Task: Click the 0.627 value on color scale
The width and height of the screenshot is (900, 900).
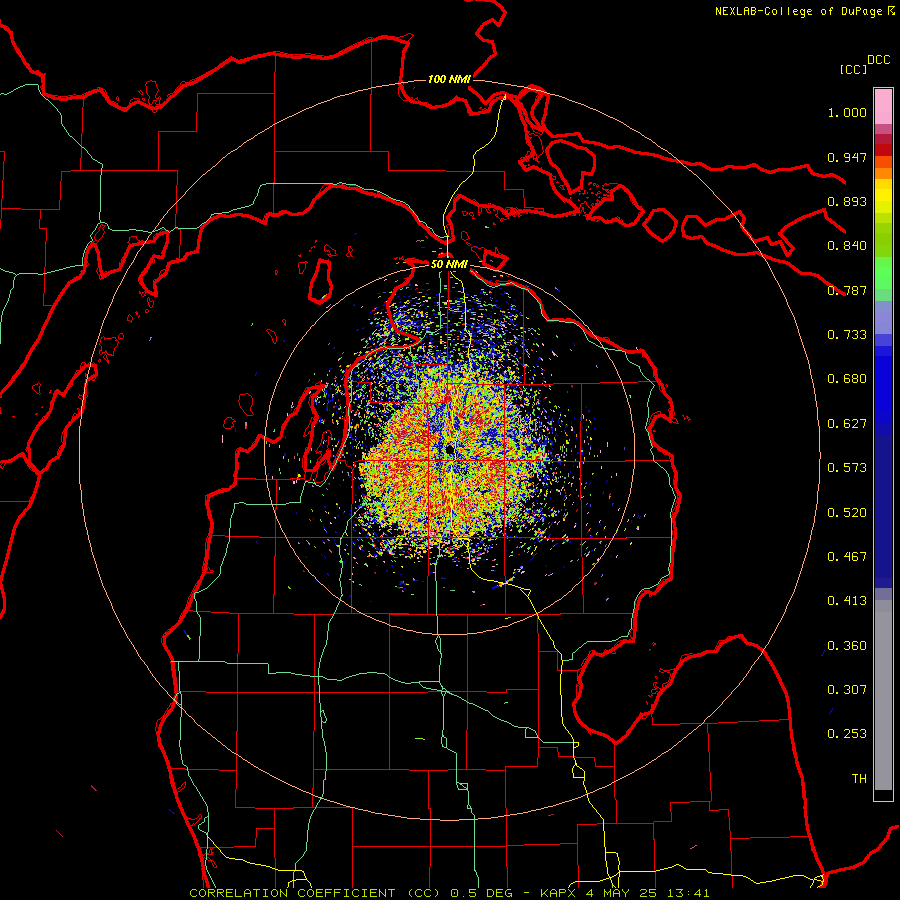Action: tap(847, 424)
